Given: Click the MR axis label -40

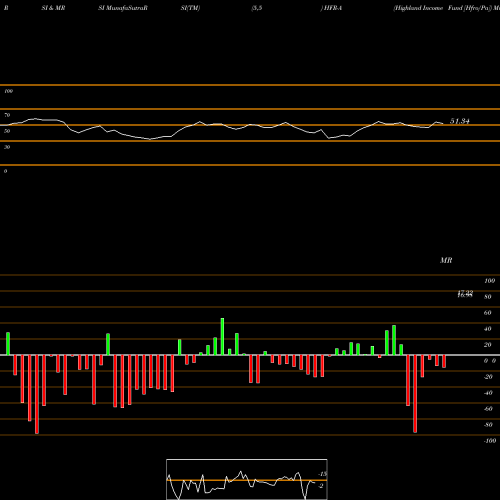Looking at the screenshot, I should click(488, 393).
